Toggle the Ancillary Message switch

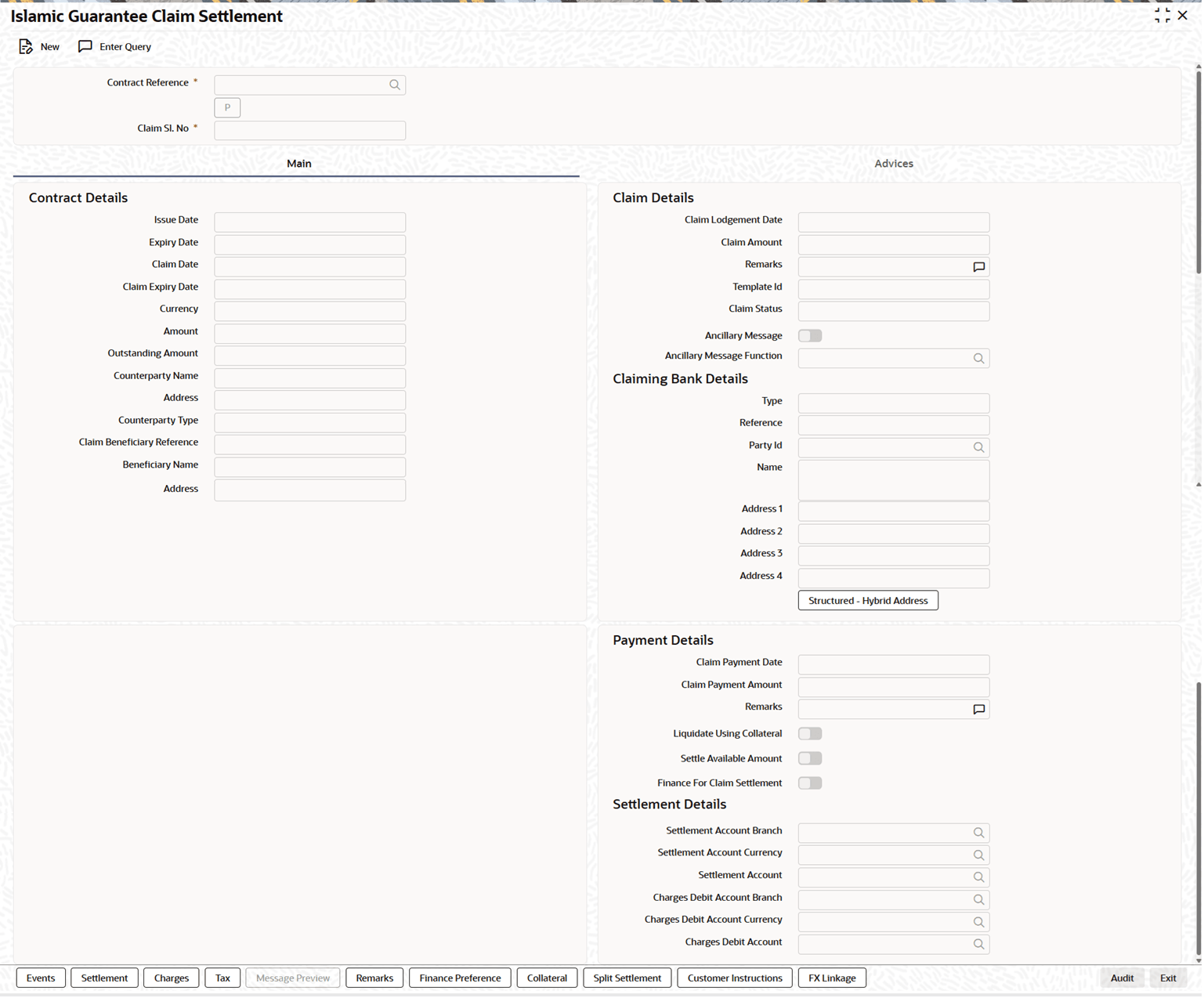tap(810, 336)
